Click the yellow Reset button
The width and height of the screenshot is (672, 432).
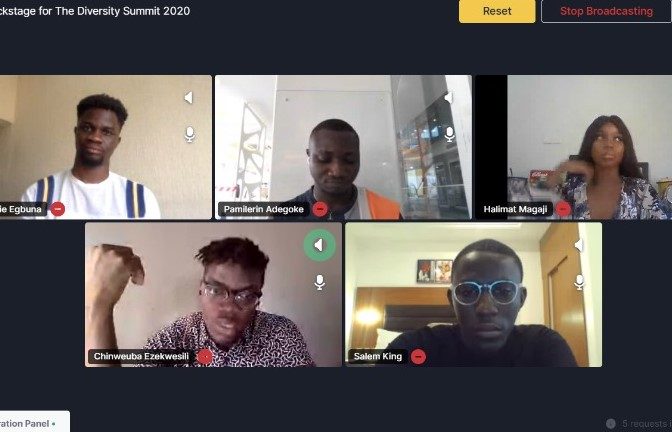pyautogui.click(x=497, y=11)
